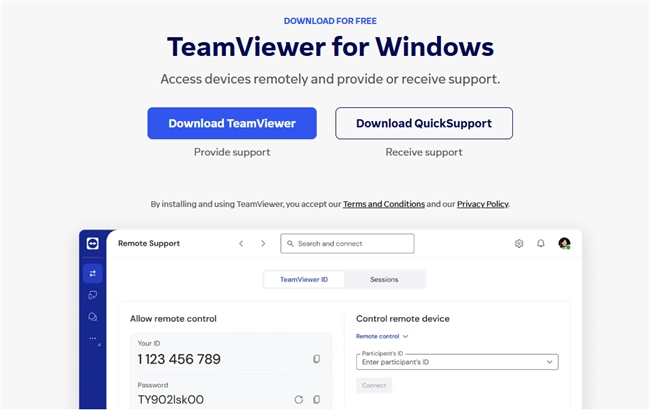Click the Download TeamViewer button
This screenshot has height=416, width=650.
point(232,124)
